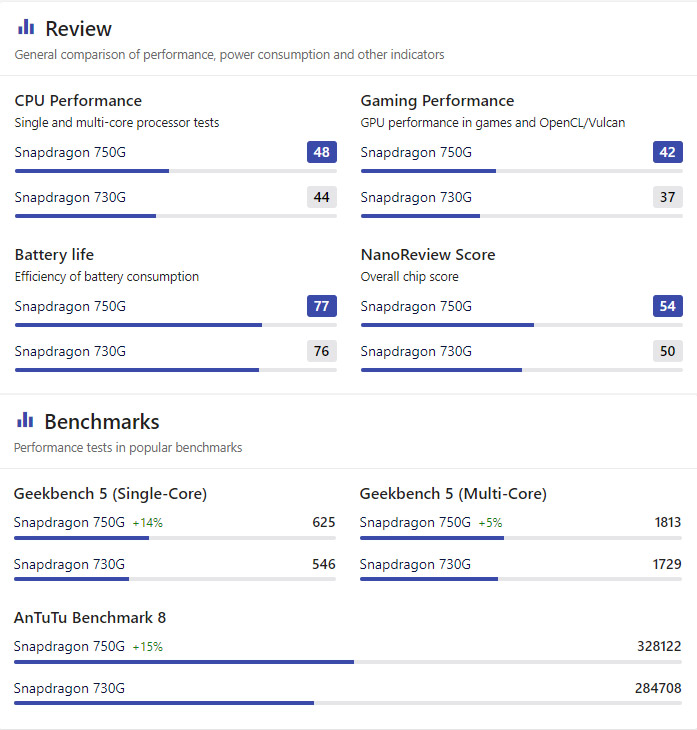697x730 pixels.
Task: Click Snapdragon 730G label under CPU Performance
Action: 70,197
